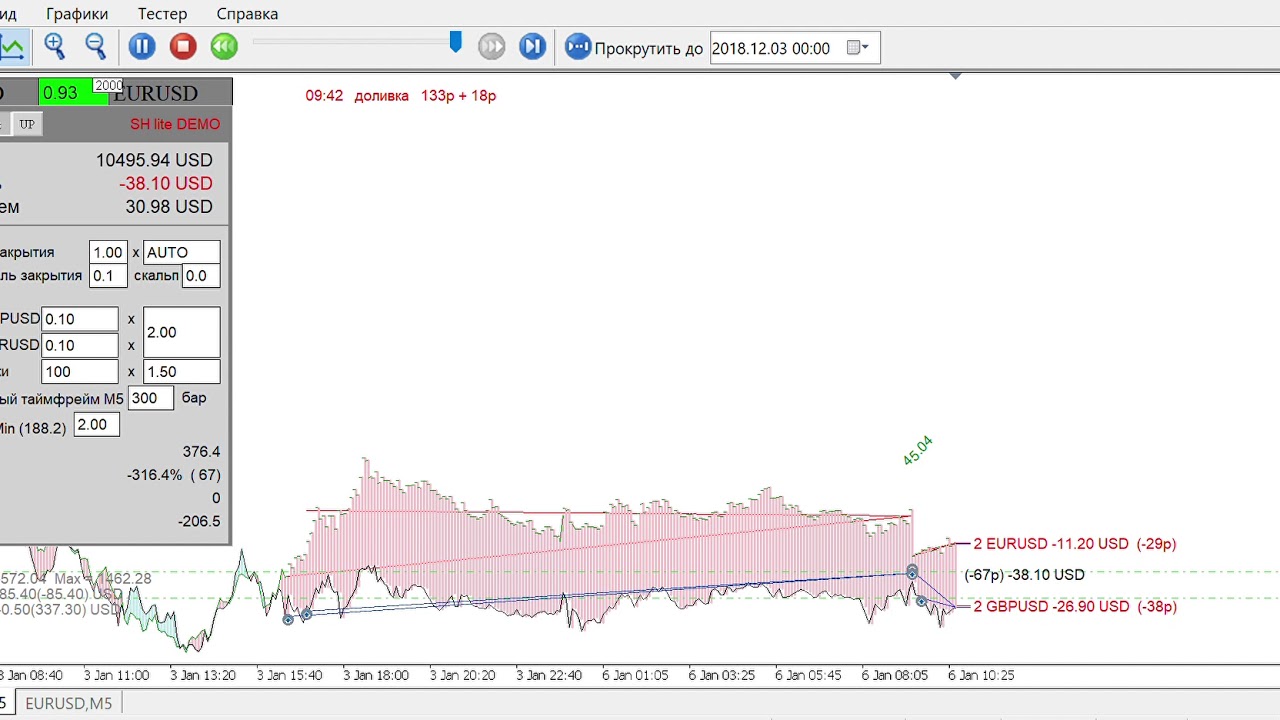Click the field showing 100
Image resolution: width=1280 pixels, height=720 pixels.
(x=80, y=371)
